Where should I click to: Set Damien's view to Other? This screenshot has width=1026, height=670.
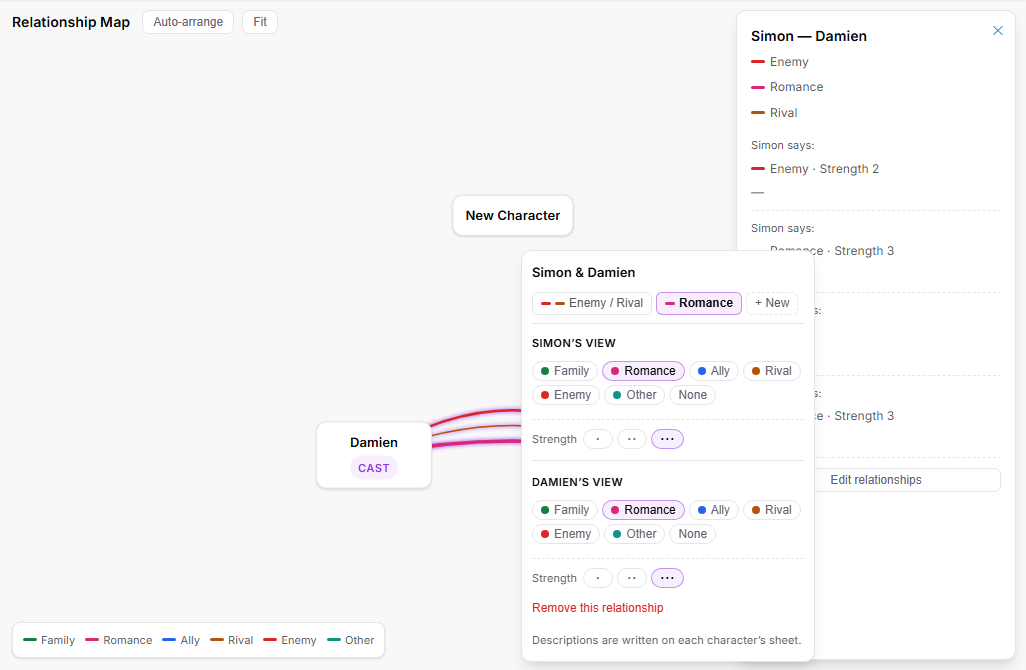click(635, 534)
